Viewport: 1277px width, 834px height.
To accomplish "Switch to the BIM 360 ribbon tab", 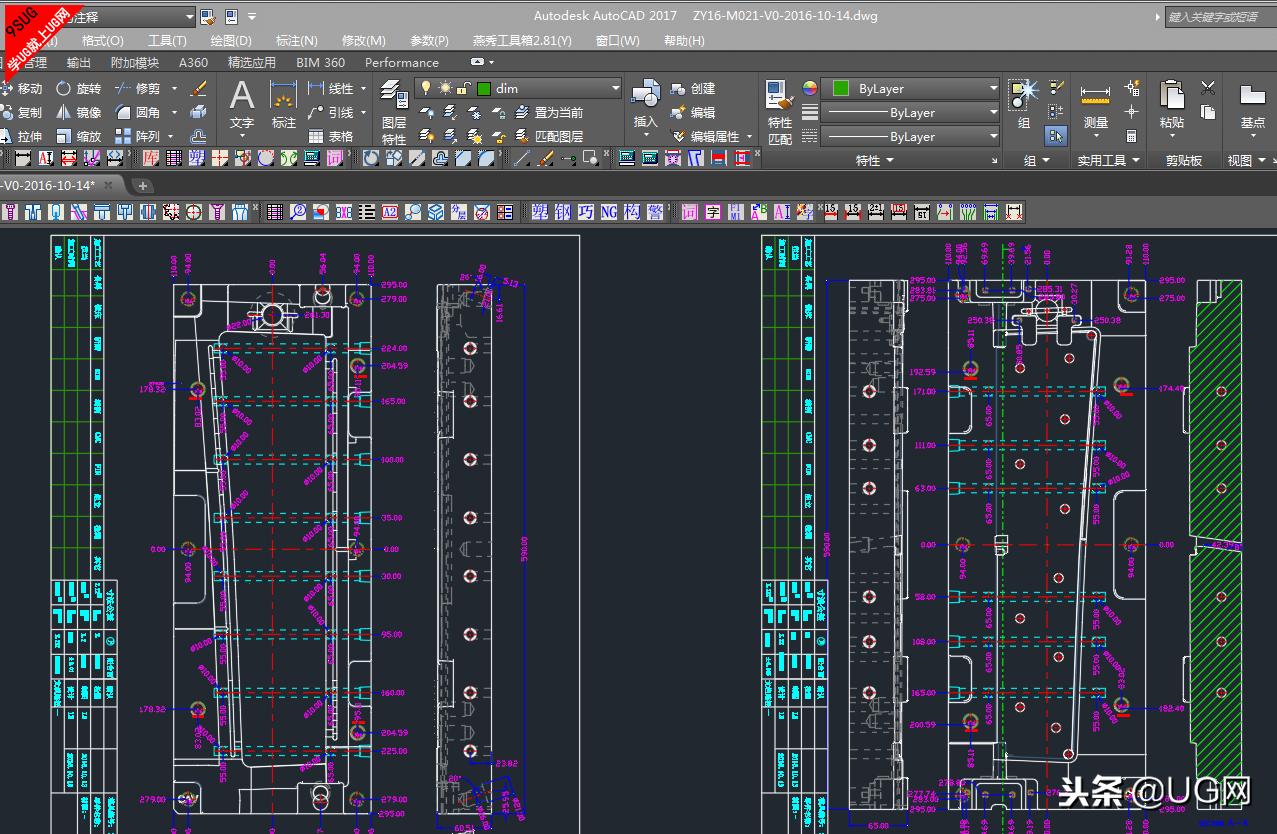I will (x=320, y=62).
